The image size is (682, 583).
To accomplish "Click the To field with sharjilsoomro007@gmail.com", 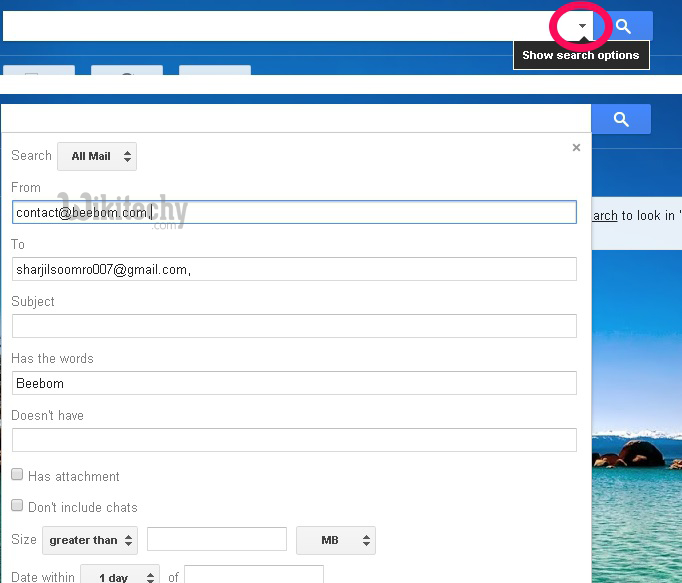I will pos(294,269).
